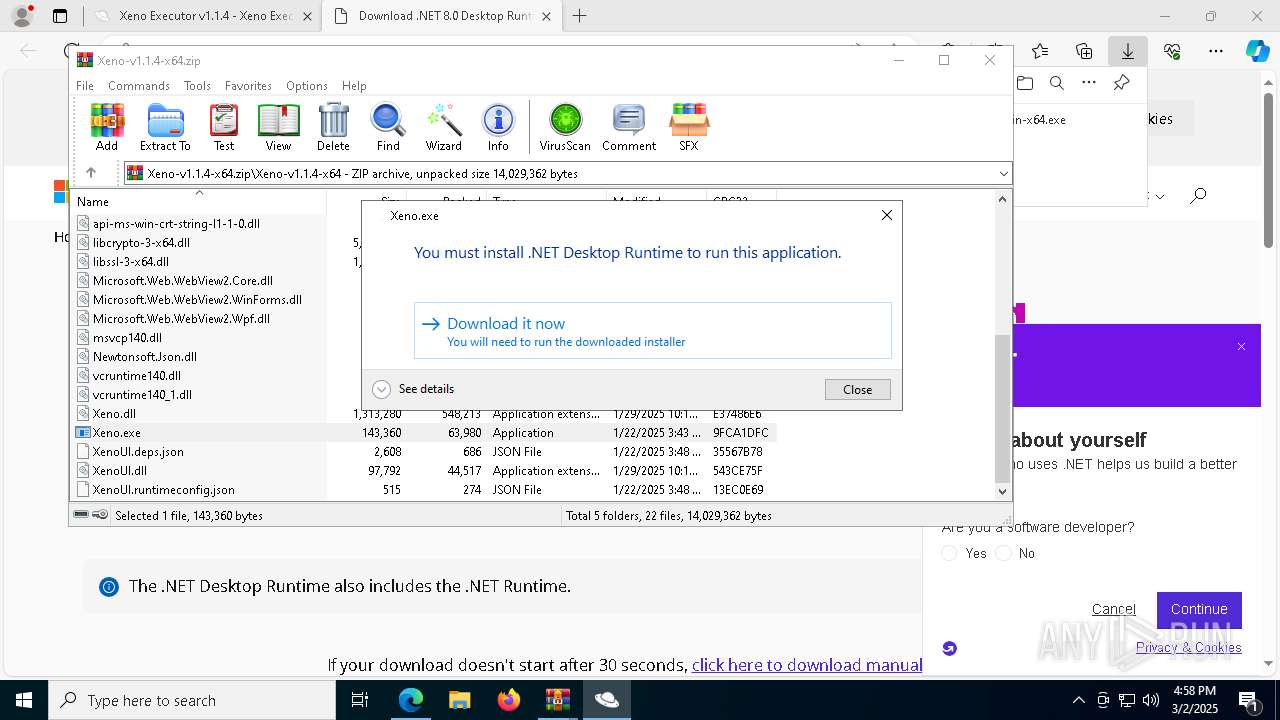The height and width of the screenshot is (720, 1280).
Task: Select XenoUI.deps.json file
Action: [x=138, y=451]
